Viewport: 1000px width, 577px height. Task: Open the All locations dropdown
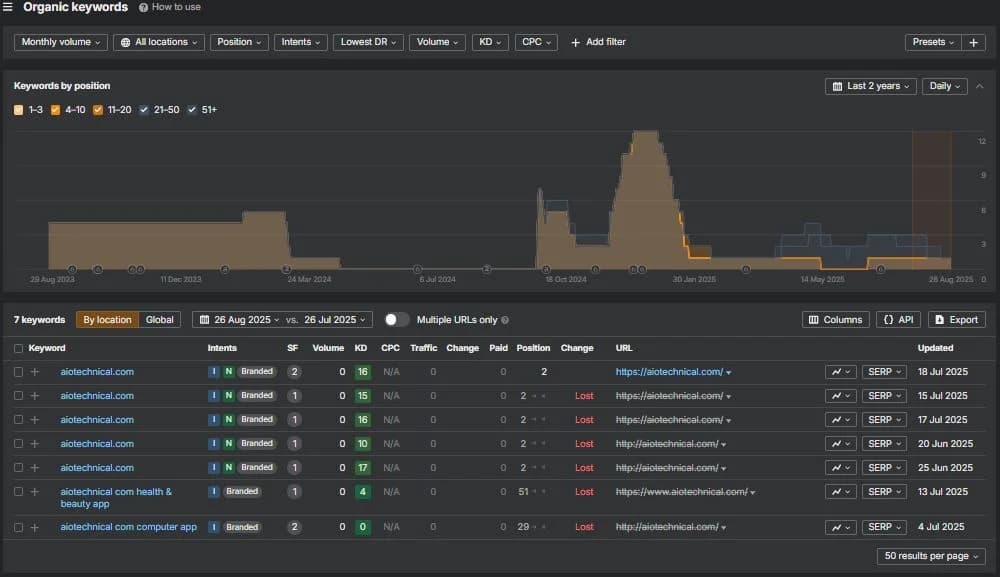point(159,42)
